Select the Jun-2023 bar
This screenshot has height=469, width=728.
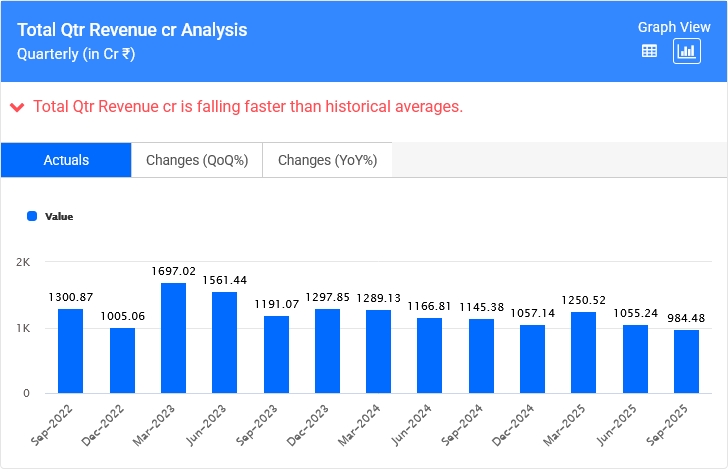point(224,342)
